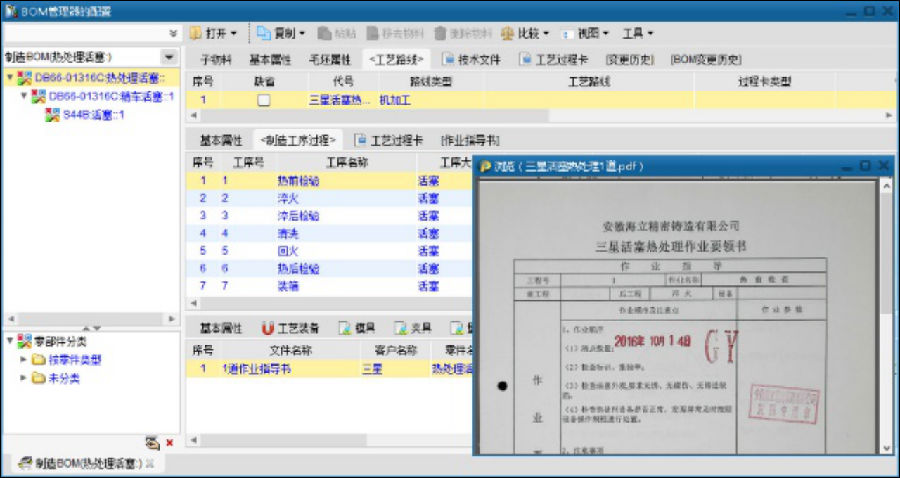Select the 淬火 process row
This screenshot has width=900, height=478.
pyautogui.click(x=288, y=198)
